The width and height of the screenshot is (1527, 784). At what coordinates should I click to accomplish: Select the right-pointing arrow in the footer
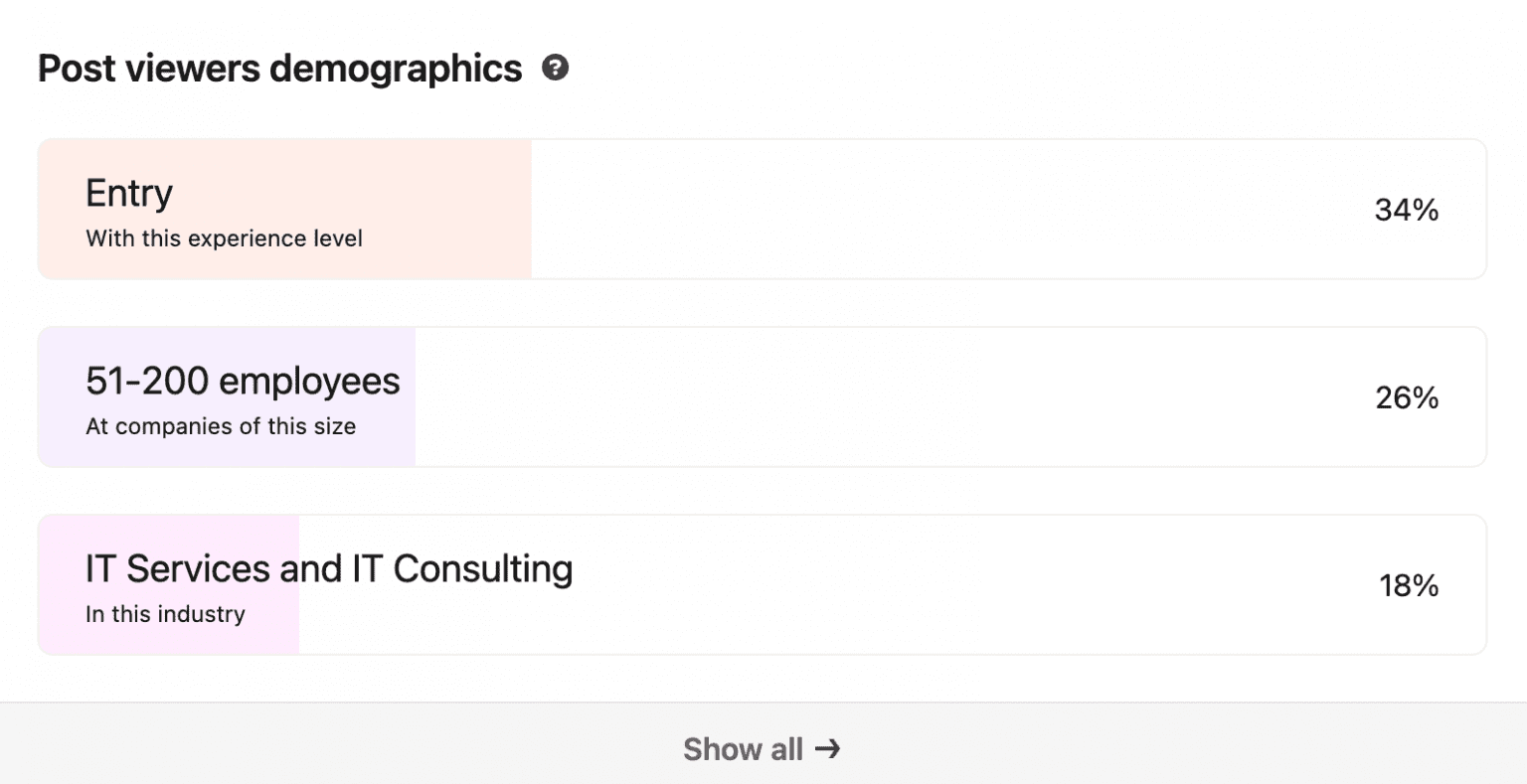828,749
